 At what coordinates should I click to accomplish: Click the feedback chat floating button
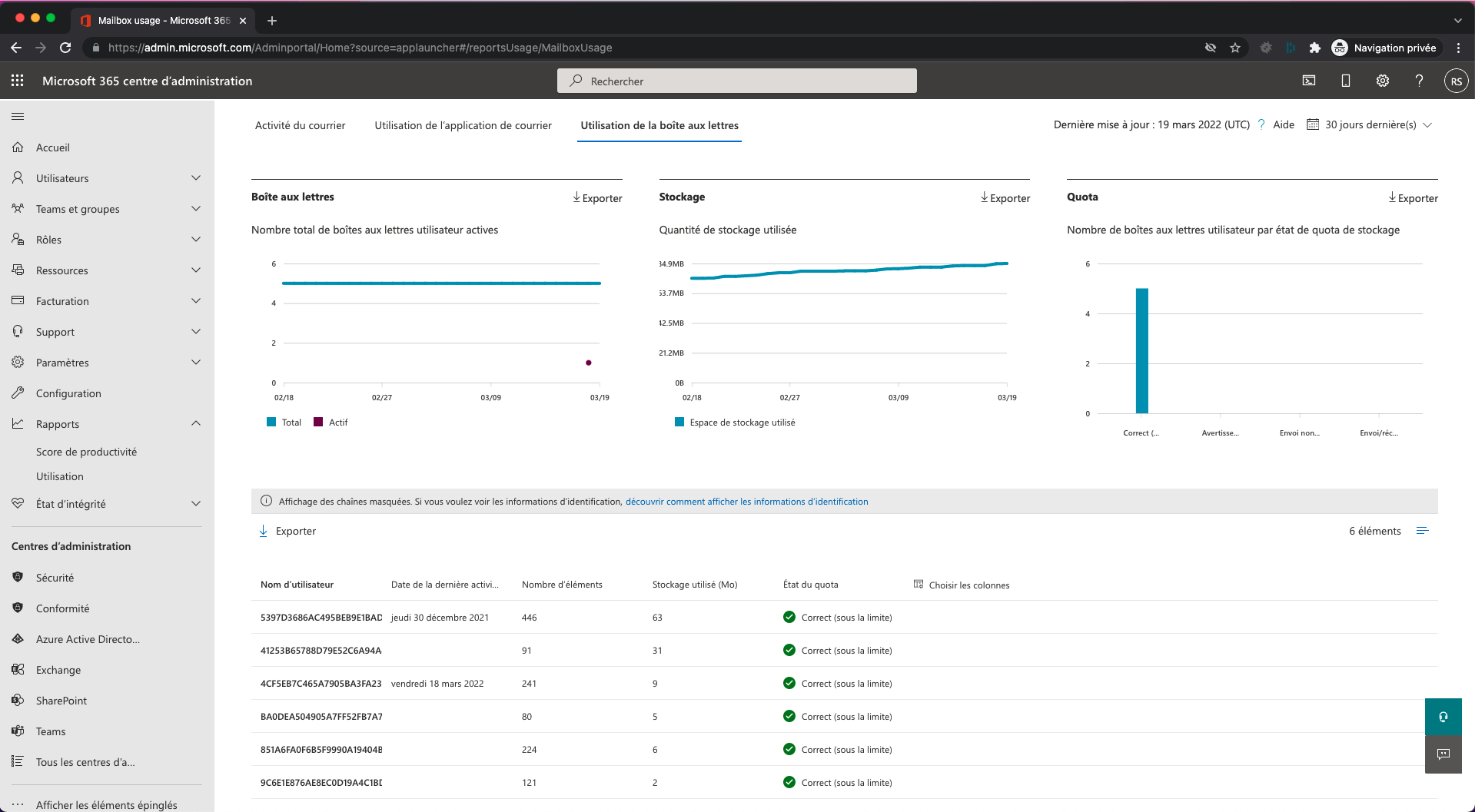[x=1443, y=754]
